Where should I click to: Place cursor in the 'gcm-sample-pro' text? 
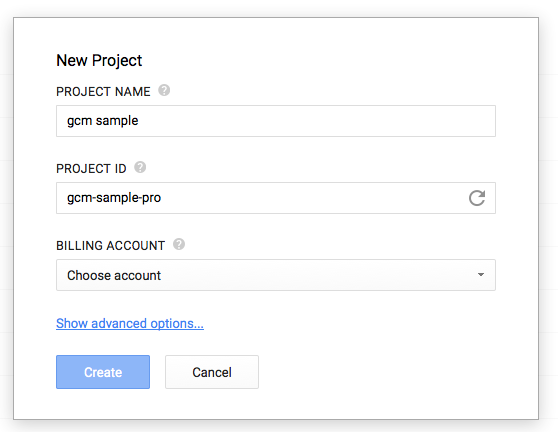[114, 198]
